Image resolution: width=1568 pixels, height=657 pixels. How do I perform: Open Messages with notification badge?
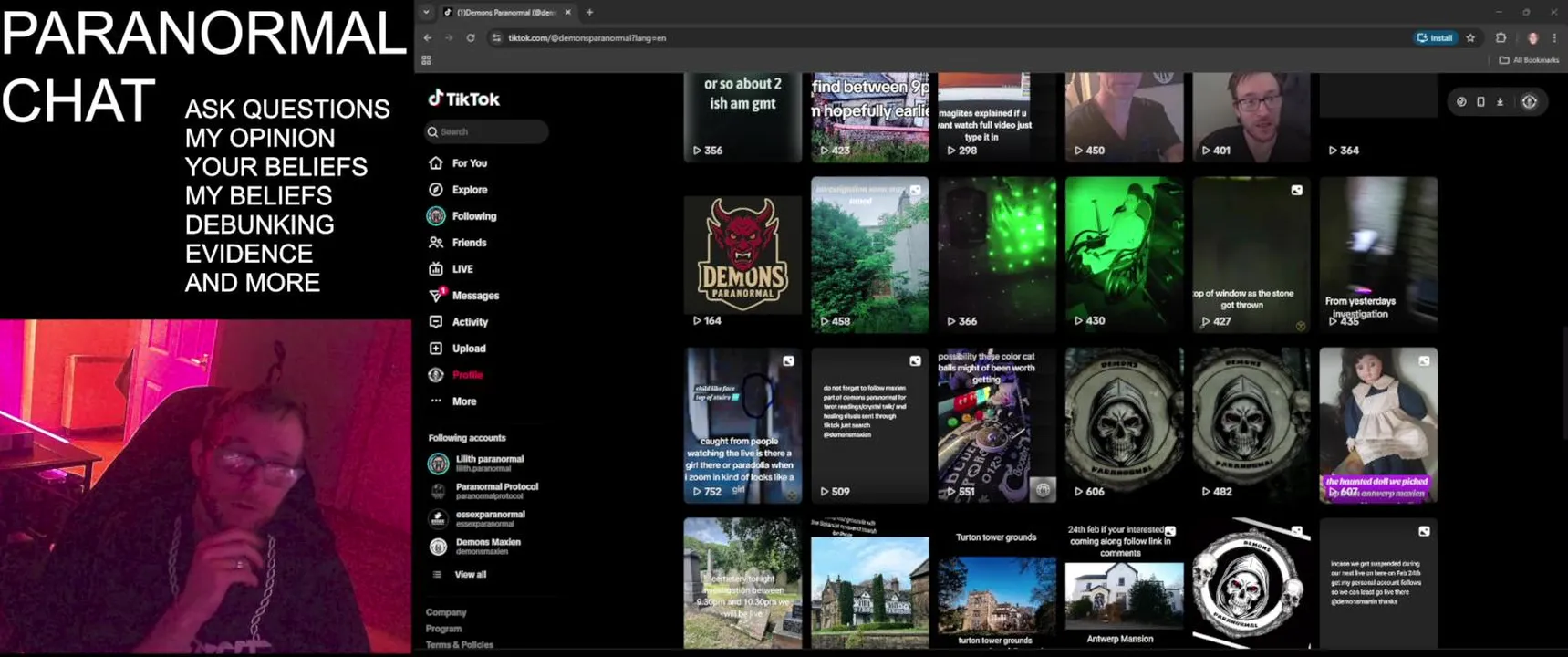463,295
